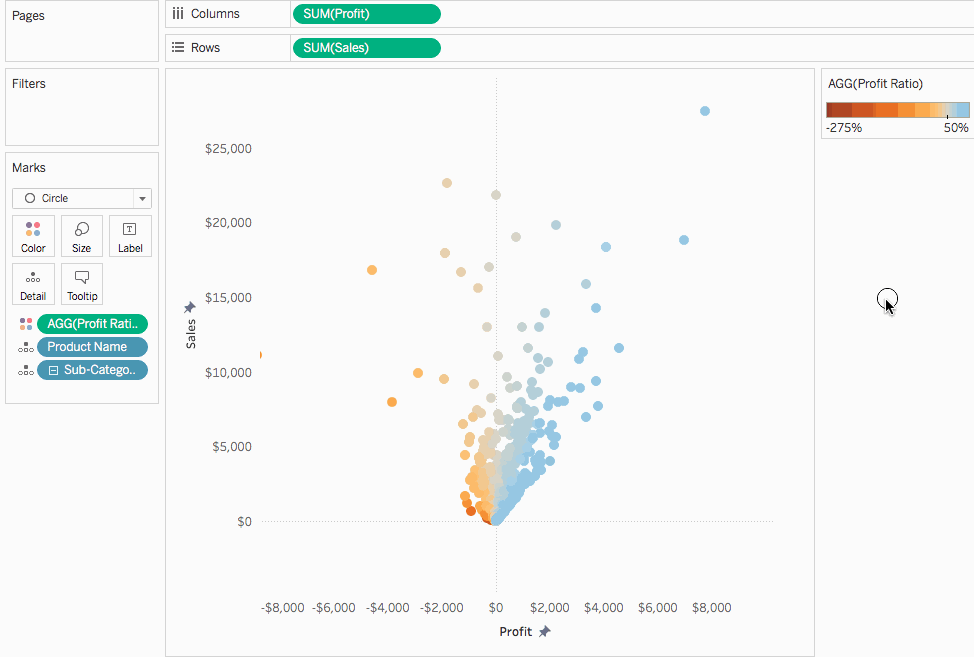
Task: Open the Circle mark type dropdown
Action: click(x=82, y=198)
